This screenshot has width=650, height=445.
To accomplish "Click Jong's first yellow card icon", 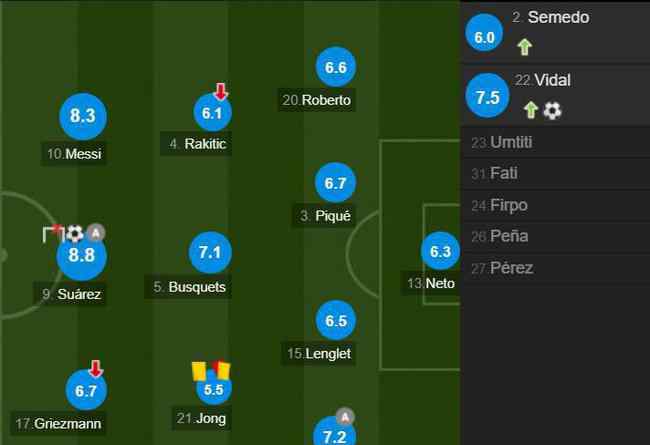I will [x=199, y=371].
